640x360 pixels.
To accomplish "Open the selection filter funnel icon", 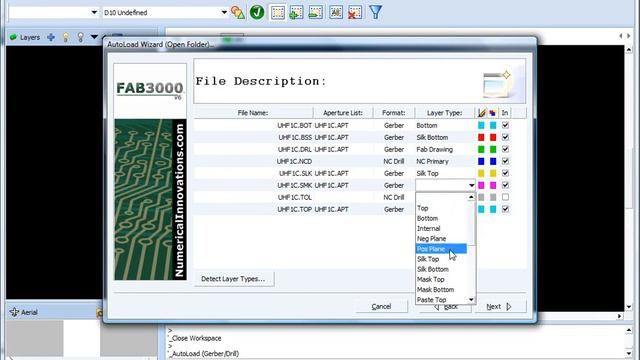I will coord(376,12).
